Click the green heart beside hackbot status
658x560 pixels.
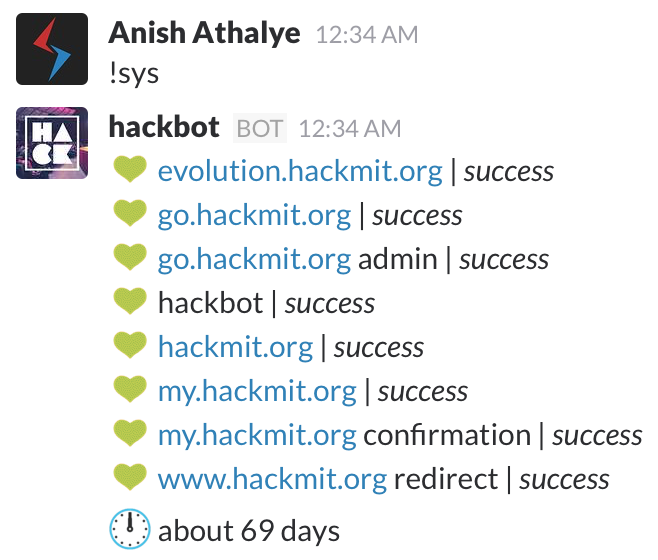point(130,304)
